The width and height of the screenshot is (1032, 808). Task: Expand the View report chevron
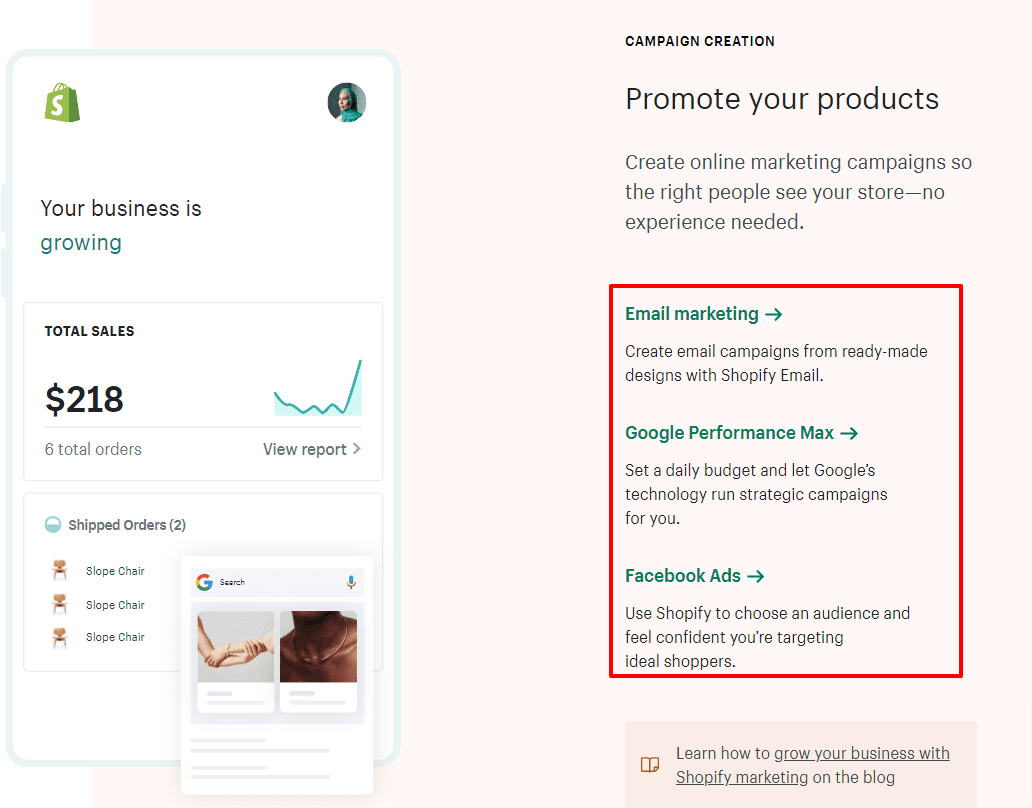coord(358,449)
